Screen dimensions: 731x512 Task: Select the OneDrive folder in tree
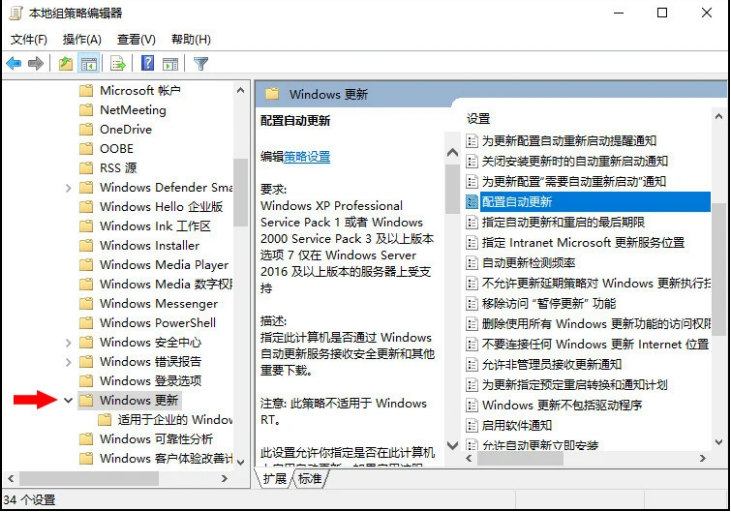coord(125,129)
